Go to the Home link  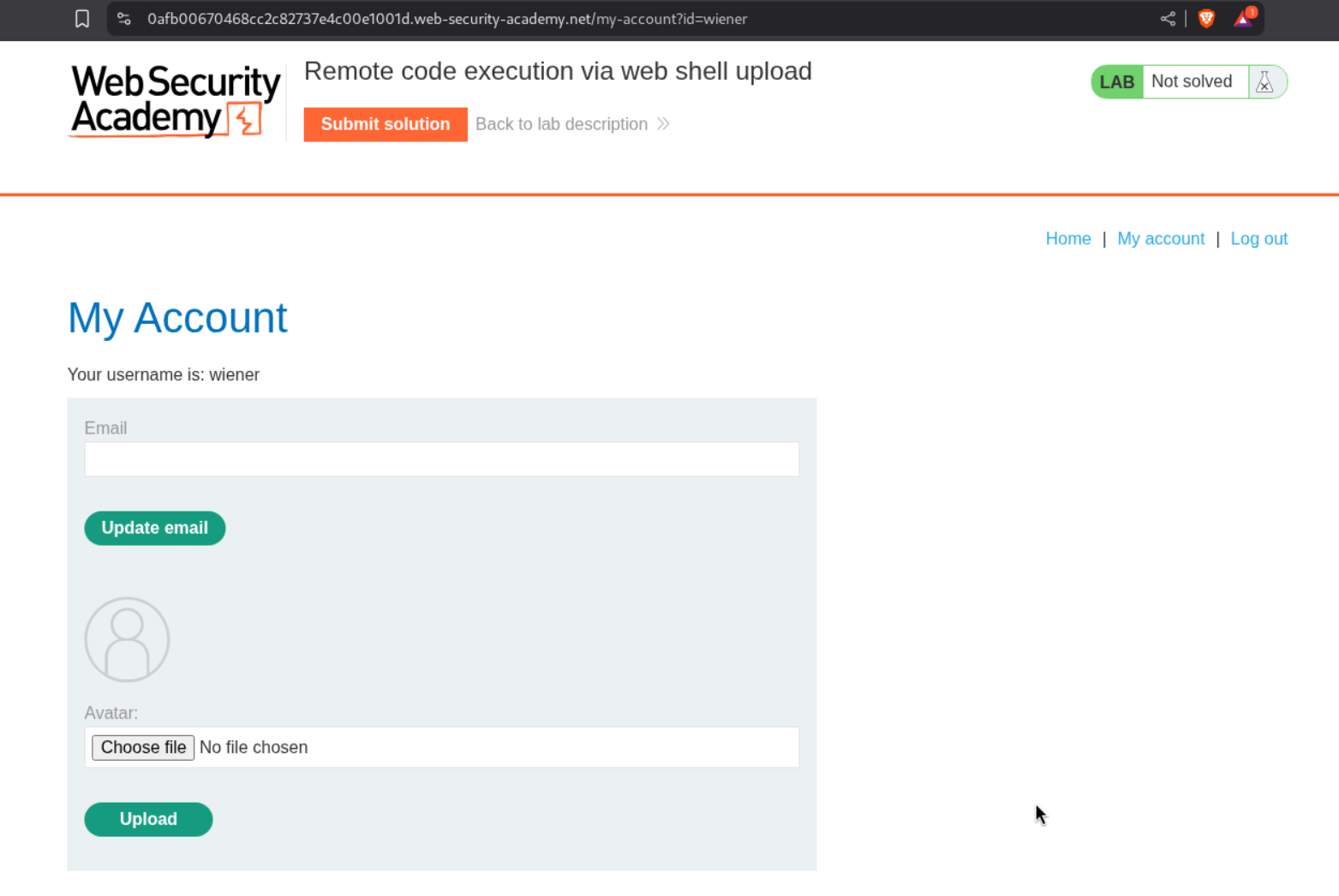1067,239
